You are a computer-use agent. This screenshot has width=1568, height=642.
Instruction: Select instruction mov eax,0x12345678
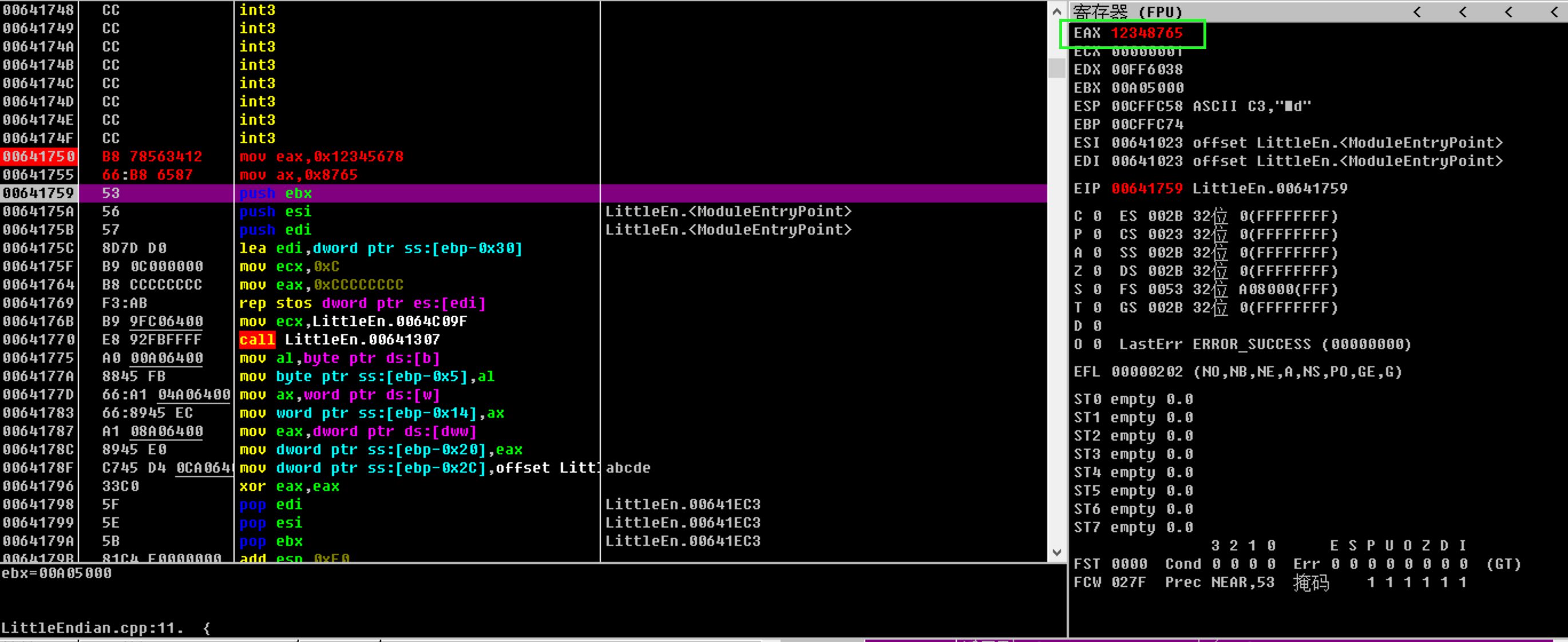click(321, 156)
